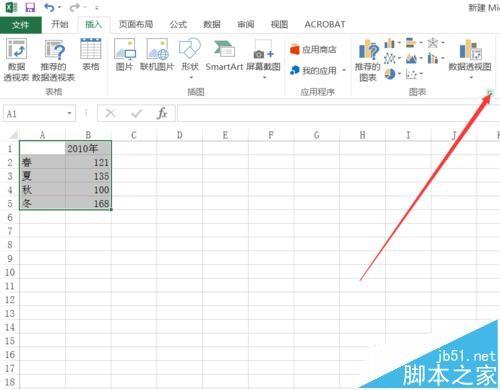Click the Excel application icon
500x390 pixels.
pyautogui.click(x=11, y=7)
